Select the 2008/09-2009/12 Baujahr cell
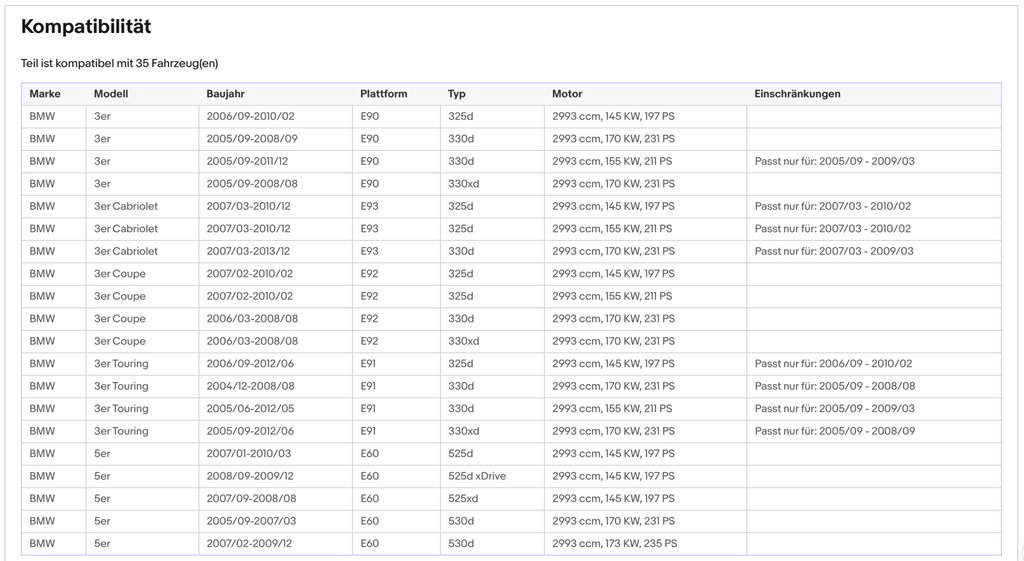This screenshot has width=1024, height=561. pos(250,476)
